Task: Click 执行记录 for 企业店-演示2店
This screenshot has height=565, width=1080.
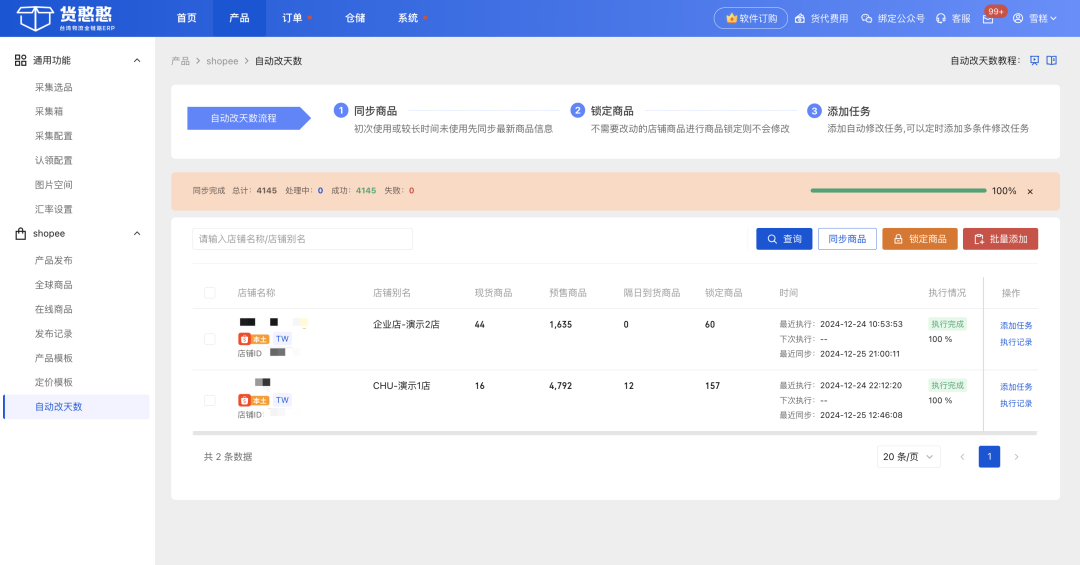Action: tap(1016, 342)
